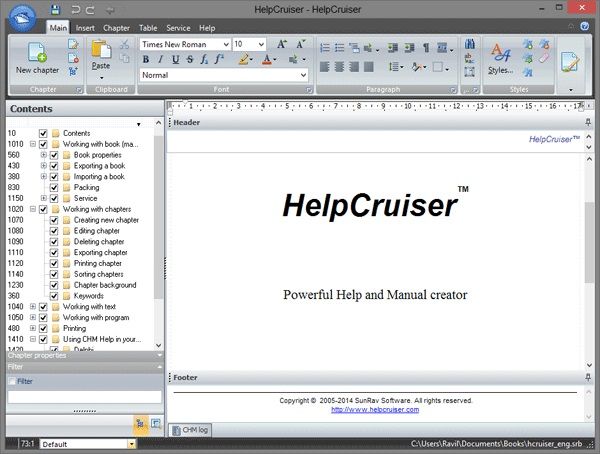Image resolution: width=600 pixels, height=454 pixels.
Task: Click the delete chapter icon in Chapter group
Action: pyautogui.click(x=73, y=58)
